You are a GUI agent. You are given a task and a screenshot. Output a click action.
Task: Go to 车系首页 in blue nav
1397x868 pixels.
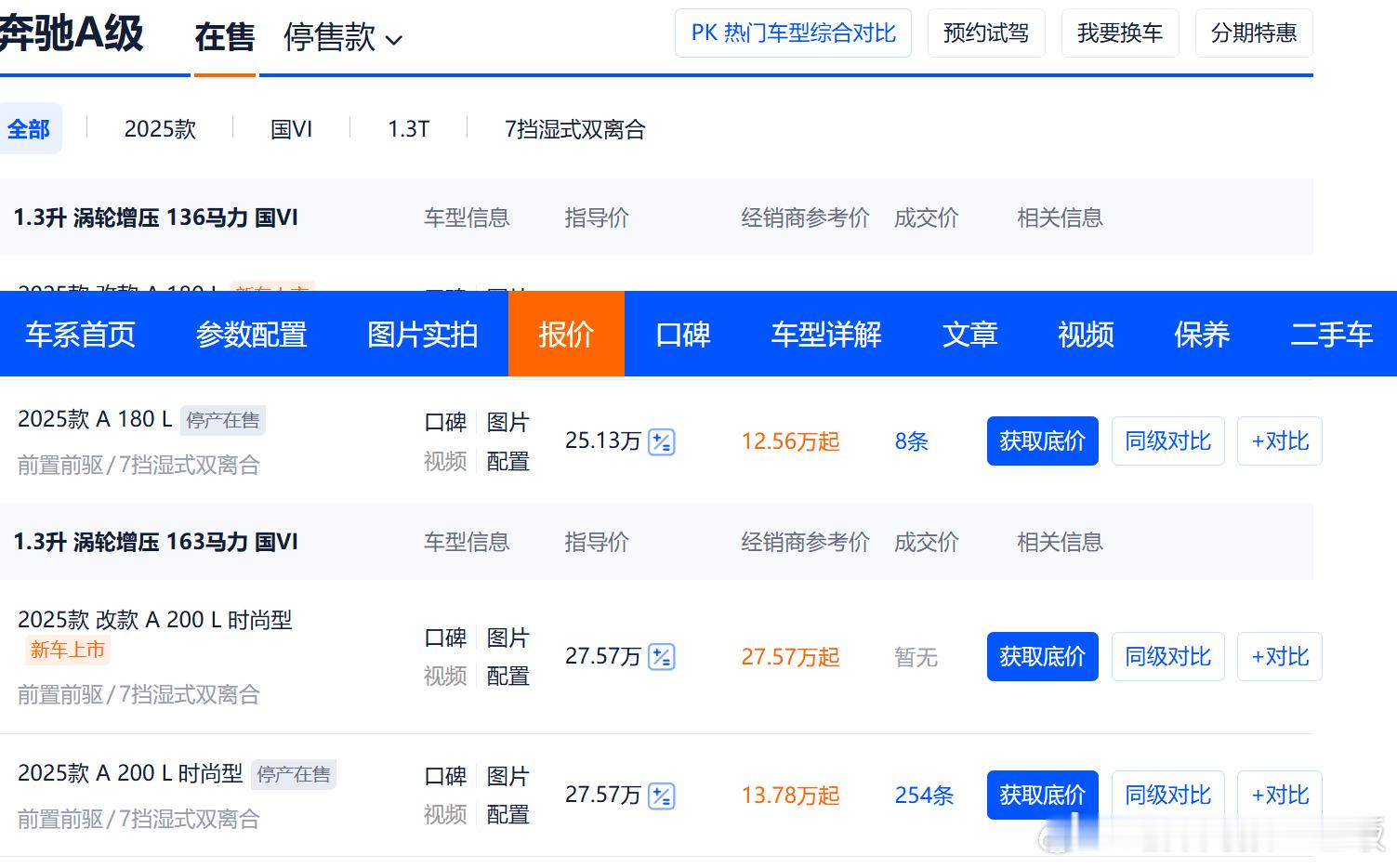tap(81, 335)
